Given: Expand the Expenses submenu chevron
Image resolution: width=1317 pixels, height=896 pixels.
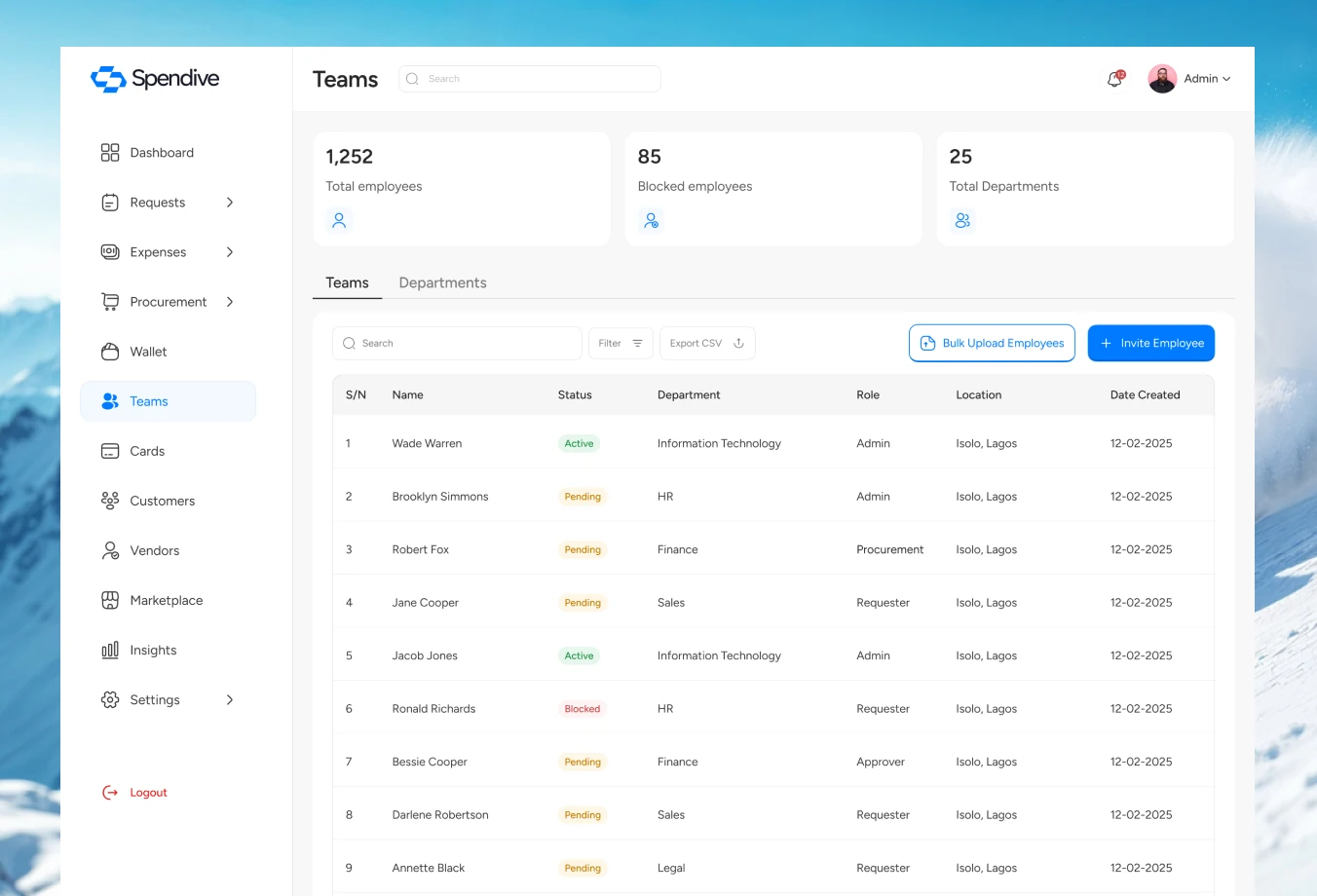Looking at the screenshot, I should tap(230, 252).
